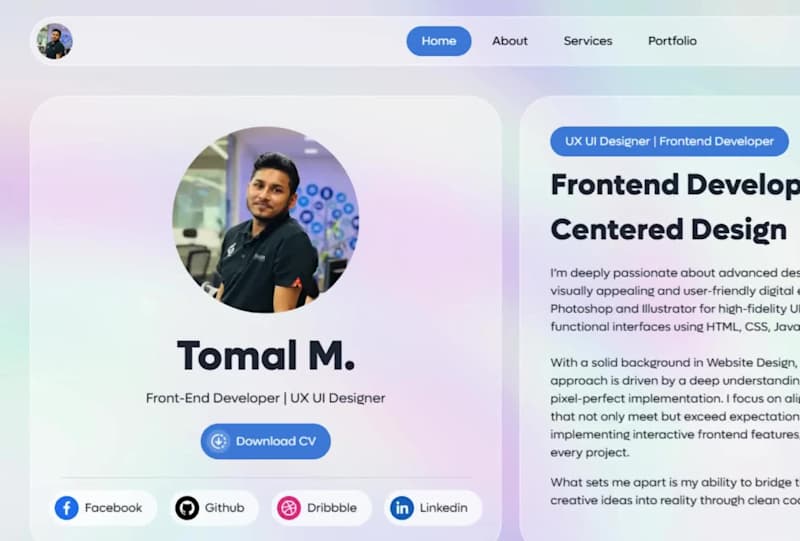The width and height of the screenshot is (800, 541).
Task: Visit the Dribbble link text
Action: point(332,508)
